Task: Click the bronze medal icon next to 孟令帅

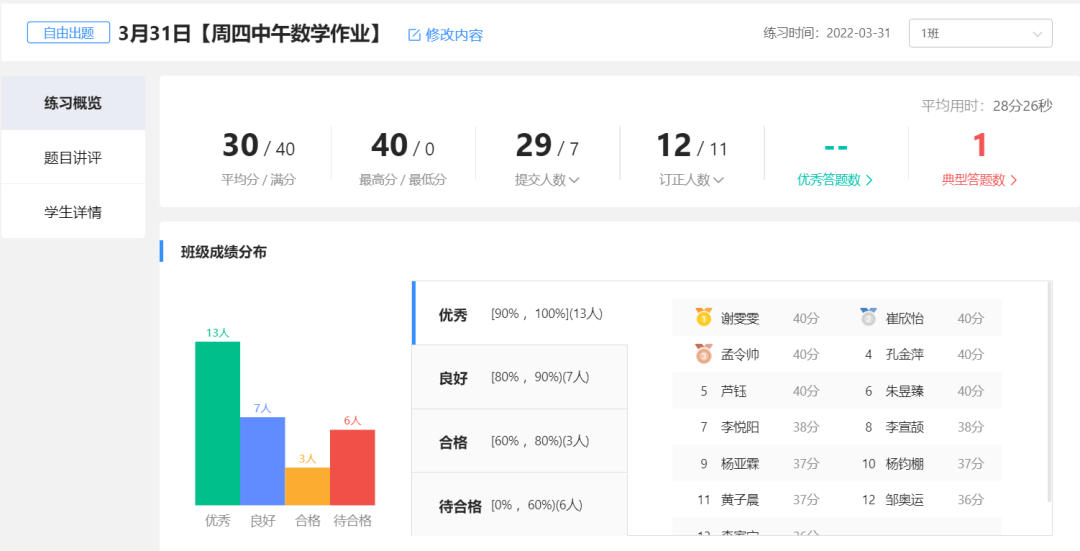Action: click(704, 354)
